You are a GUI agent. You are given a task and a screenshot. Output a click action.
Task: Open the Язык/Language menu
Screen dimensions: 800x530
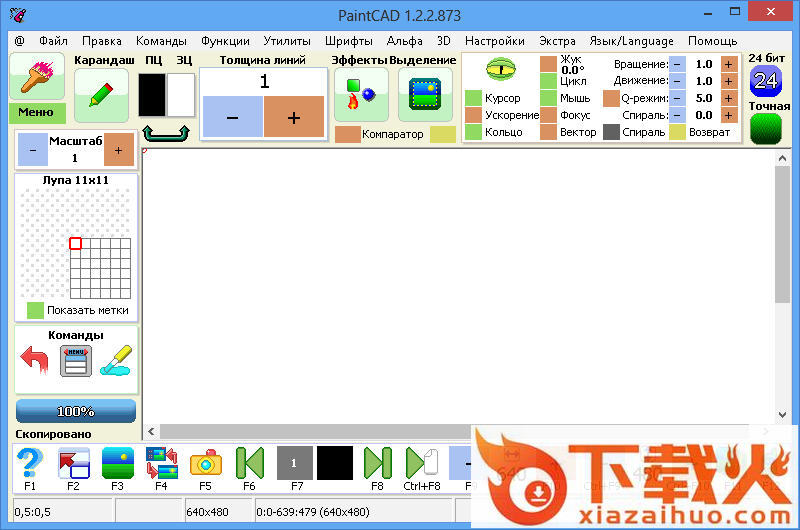[632, 41]
